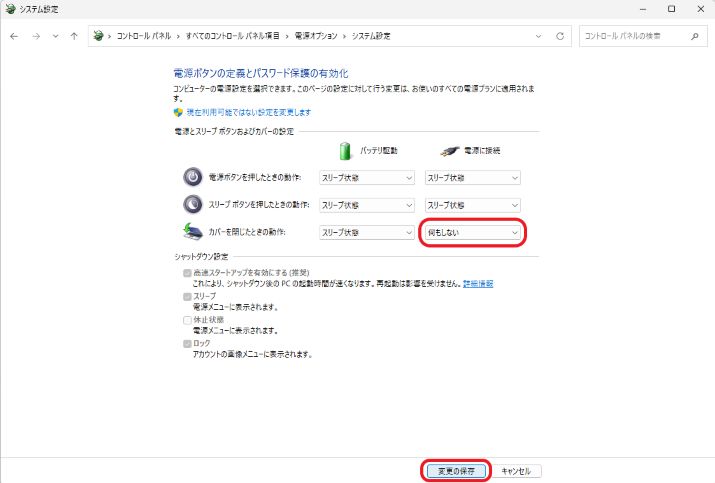Open sleep button plugged-in action dropdown
The width and height of the screenshot is (715, 483).
click(472, 205)
